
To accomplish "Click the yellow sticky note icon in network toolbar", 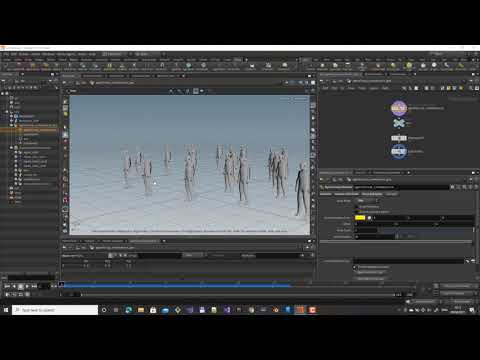I will click(x=449, y=88).
